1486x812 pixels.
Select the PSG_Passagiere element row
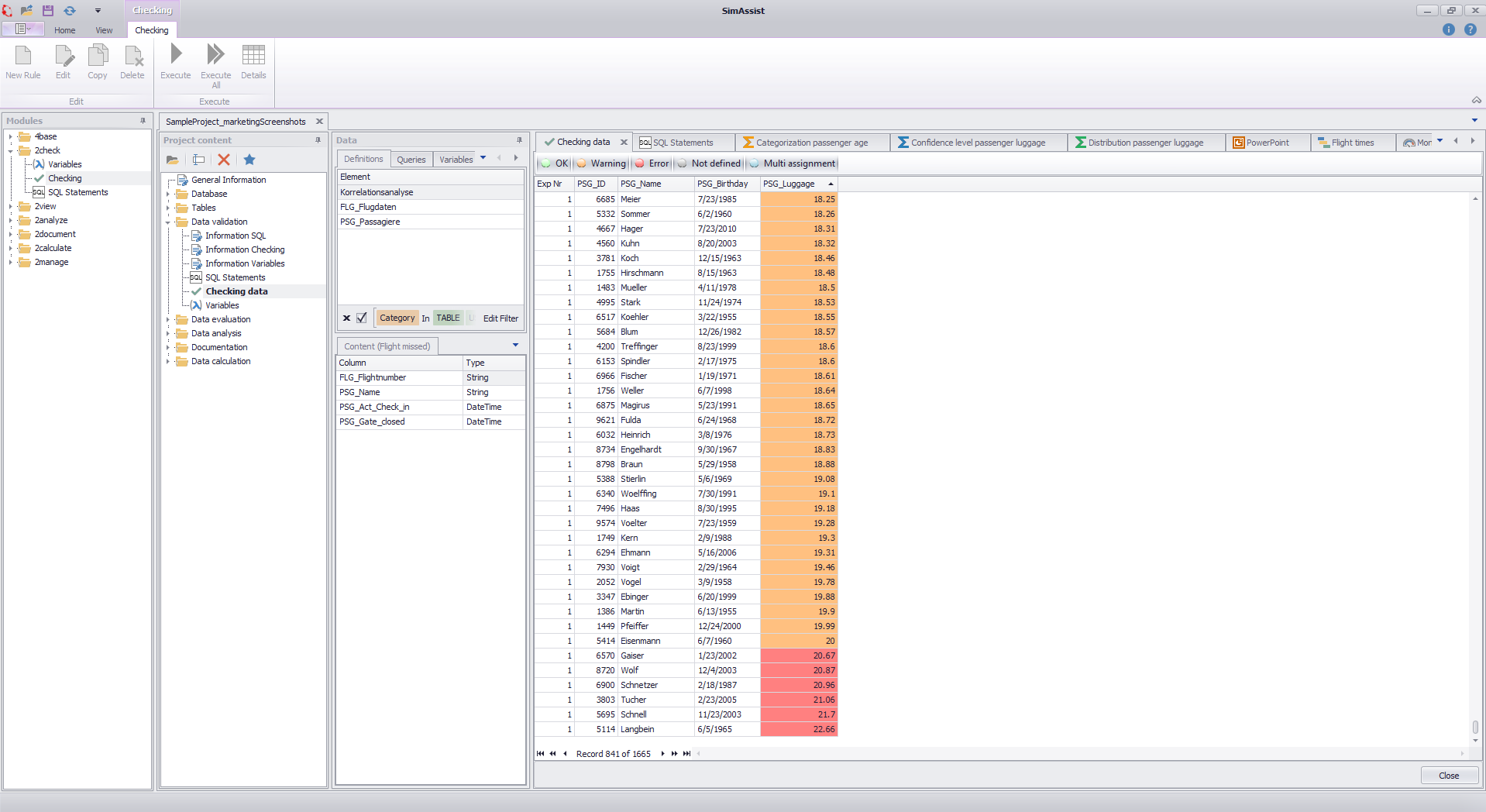pos(431,222)
